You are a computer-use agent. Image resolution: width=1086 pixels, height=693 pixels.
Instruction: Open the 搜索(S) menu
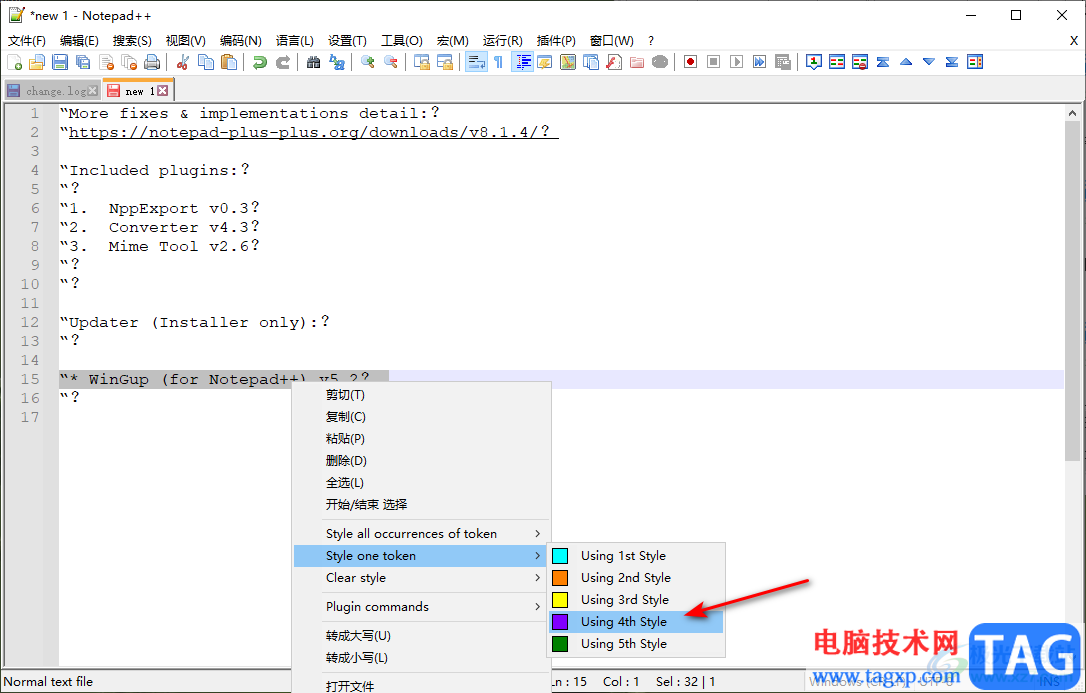132,41
